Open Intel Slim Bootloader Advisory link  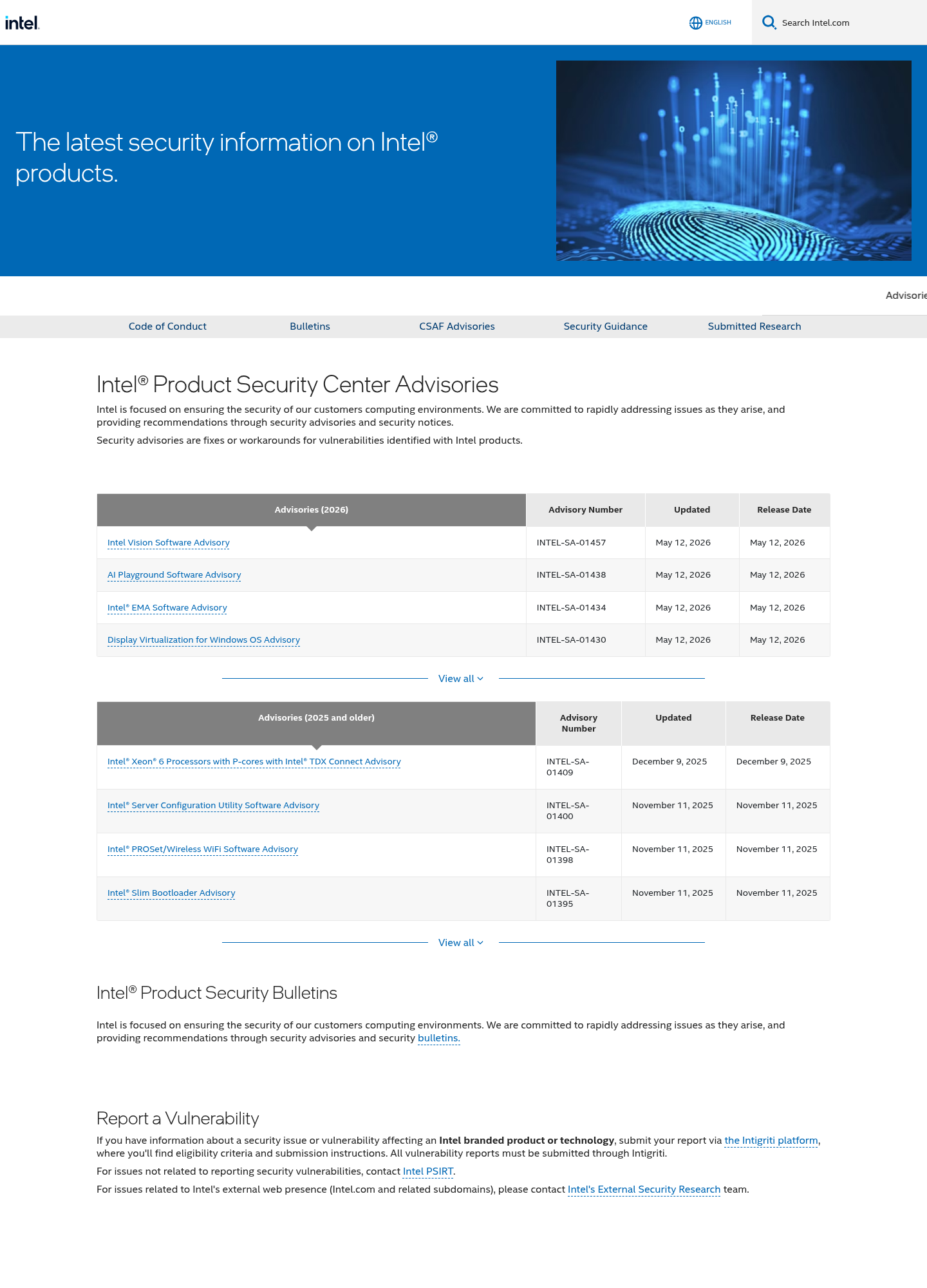171,893
